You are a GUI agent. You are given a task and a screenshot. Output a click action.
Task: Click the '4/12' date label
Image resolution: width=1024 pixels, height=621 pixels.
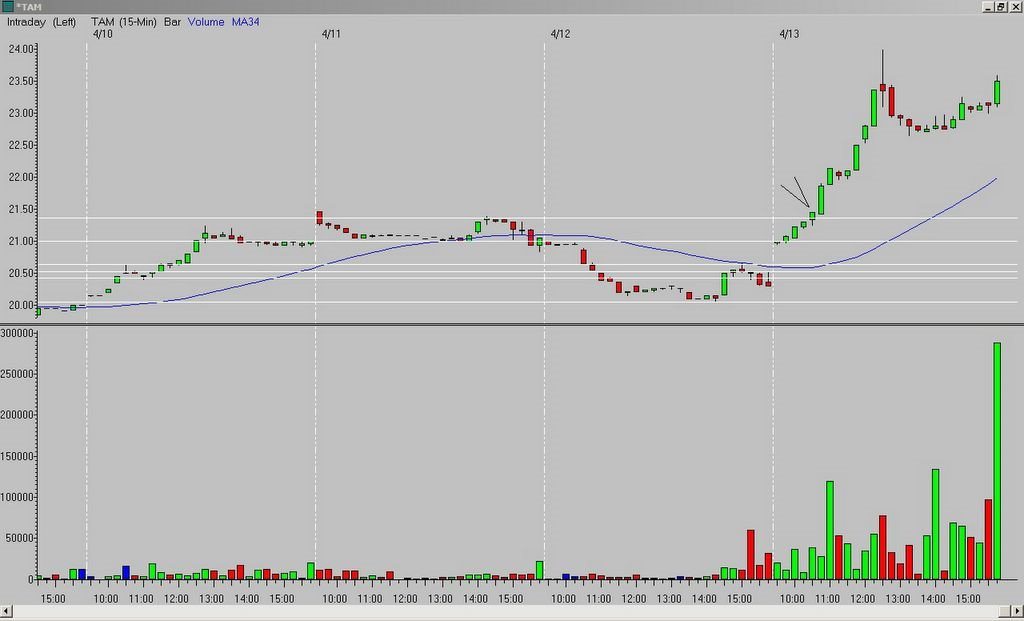coord(560,34)
